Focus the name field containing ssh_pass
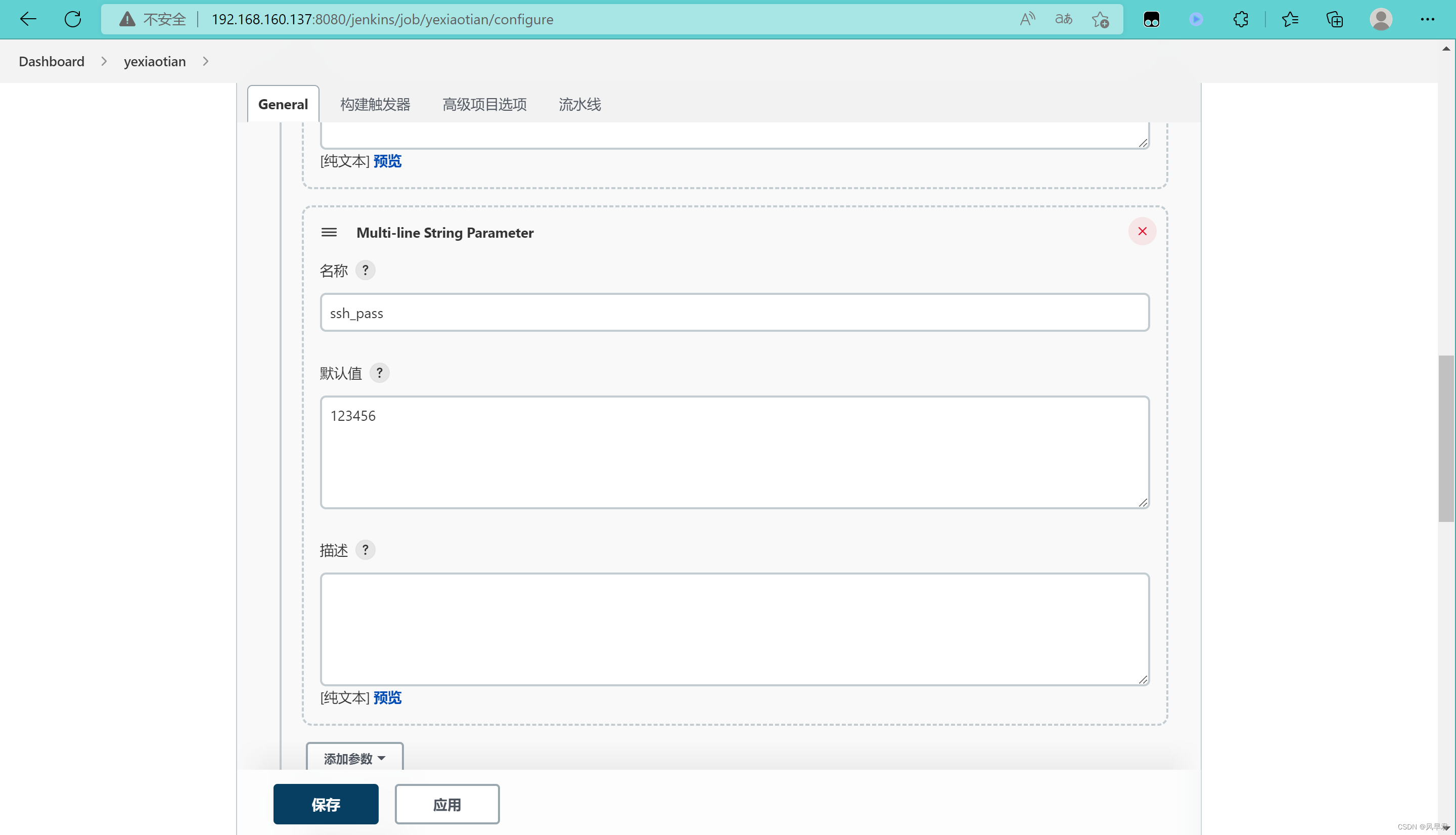1456x835 pixels. 734,313
